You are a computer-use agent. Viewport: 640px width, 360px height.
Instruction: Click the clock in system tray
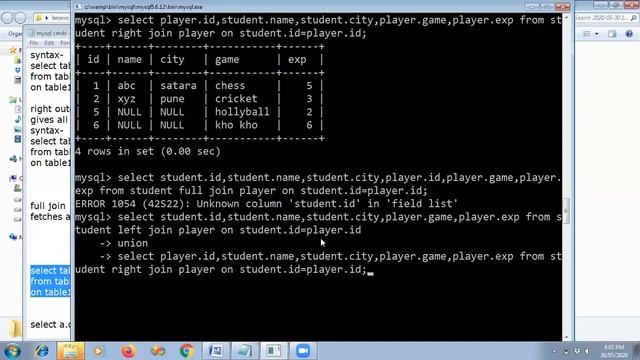614,351
